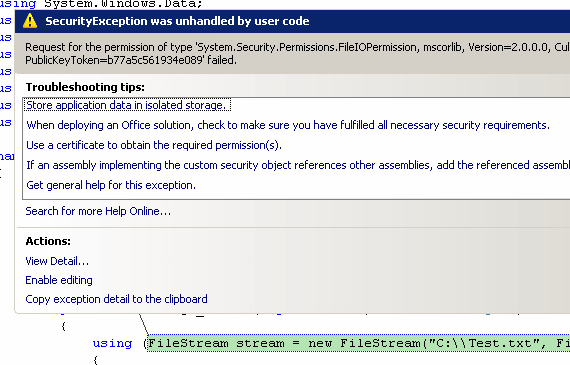
Task: Click 'Use a certificate to obtain' link
Action: [154, 145]
